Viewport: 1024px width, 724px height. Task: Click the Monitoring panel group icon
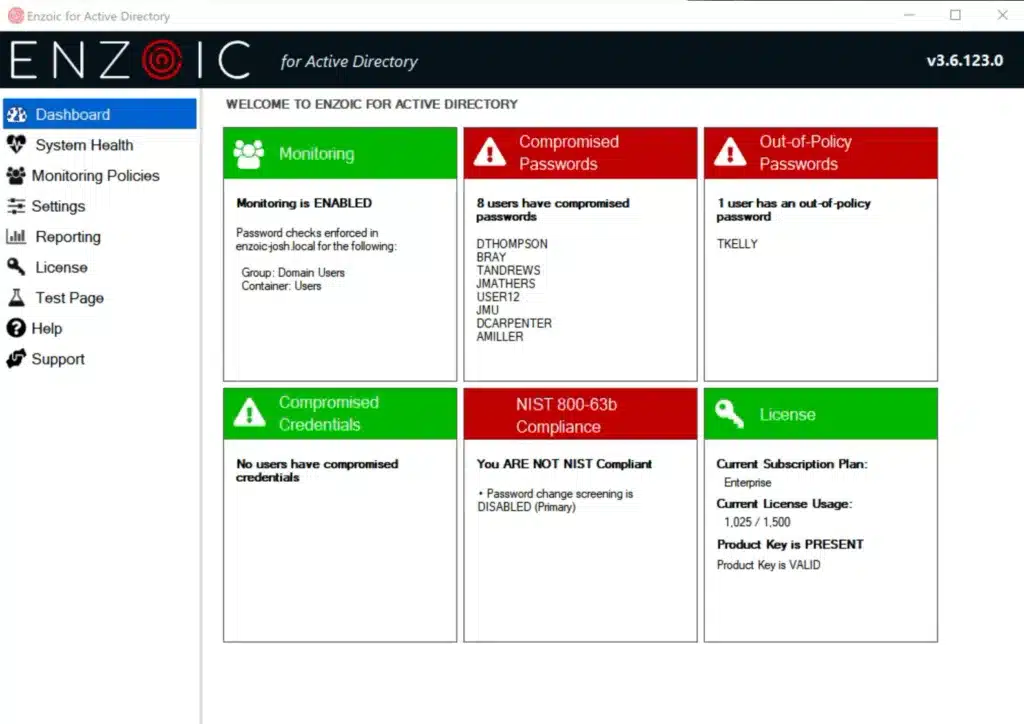(247, 153)
